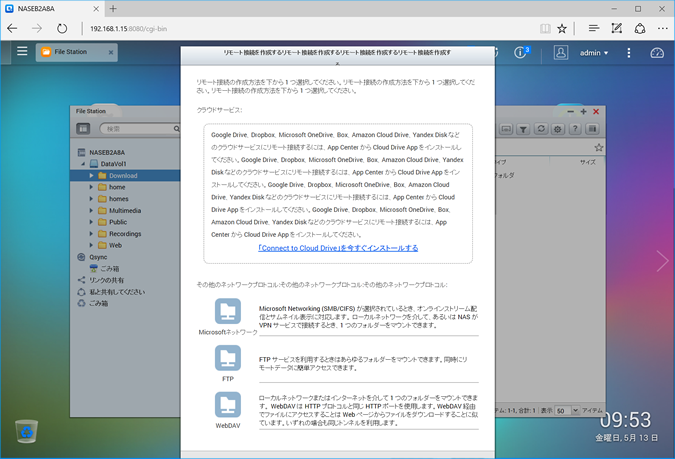Click the File Station refresh icon
Viewport: 675px width, 459px height.
541,129
